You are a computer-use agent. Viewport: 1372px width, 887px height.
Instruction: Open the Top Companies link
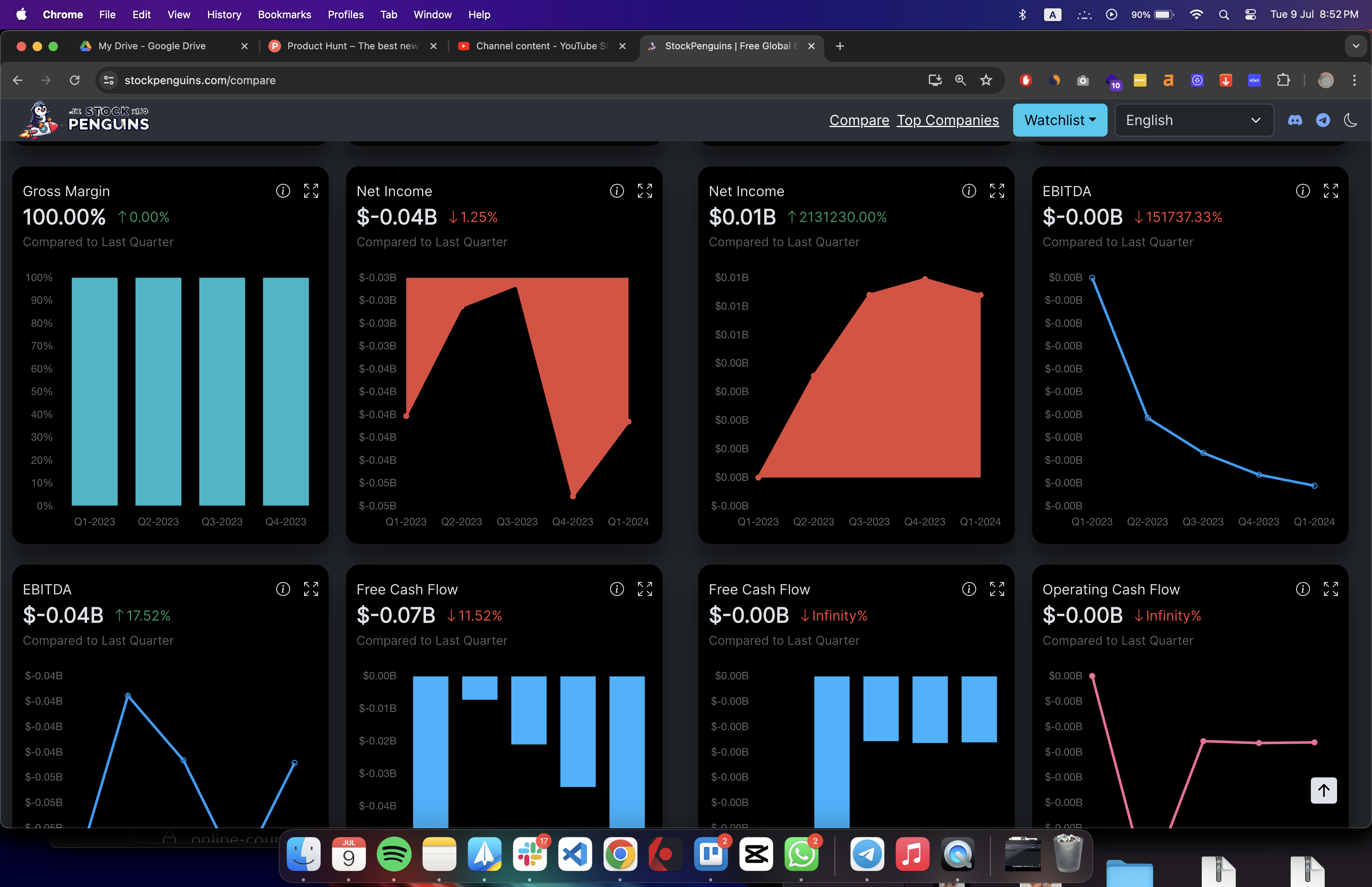(x=948, y=120)
